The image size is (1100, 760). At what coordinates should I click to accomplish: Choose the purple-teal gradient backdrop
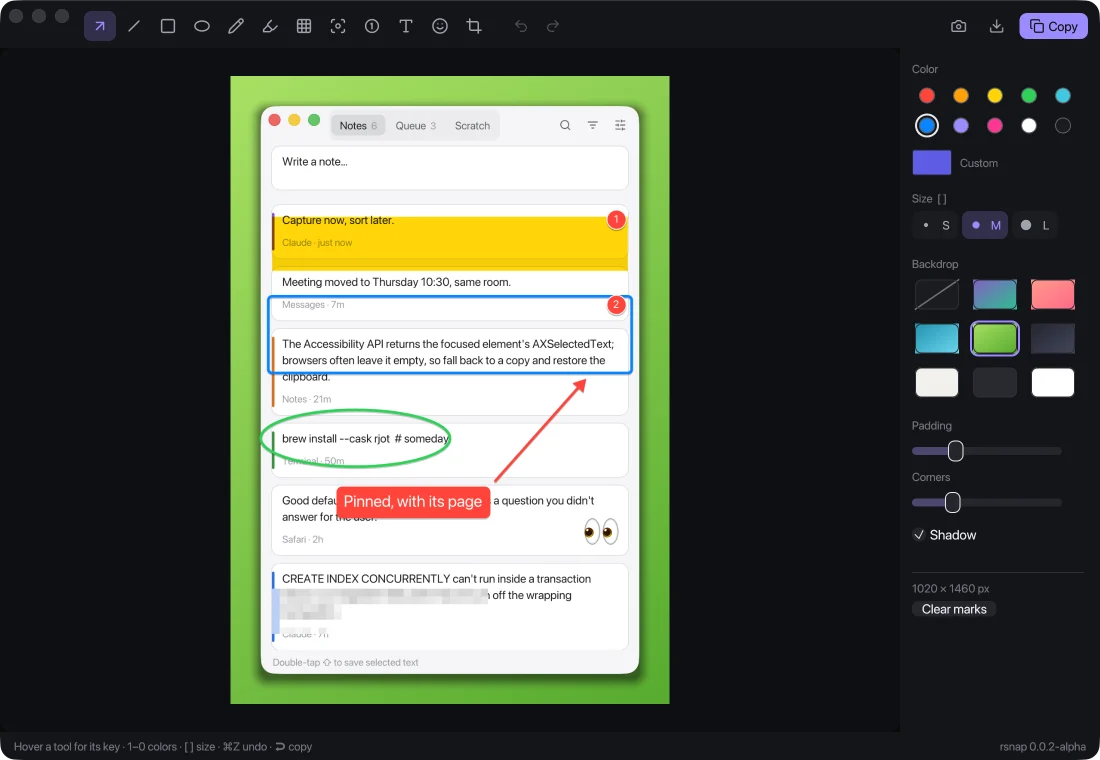pos(995,295)
